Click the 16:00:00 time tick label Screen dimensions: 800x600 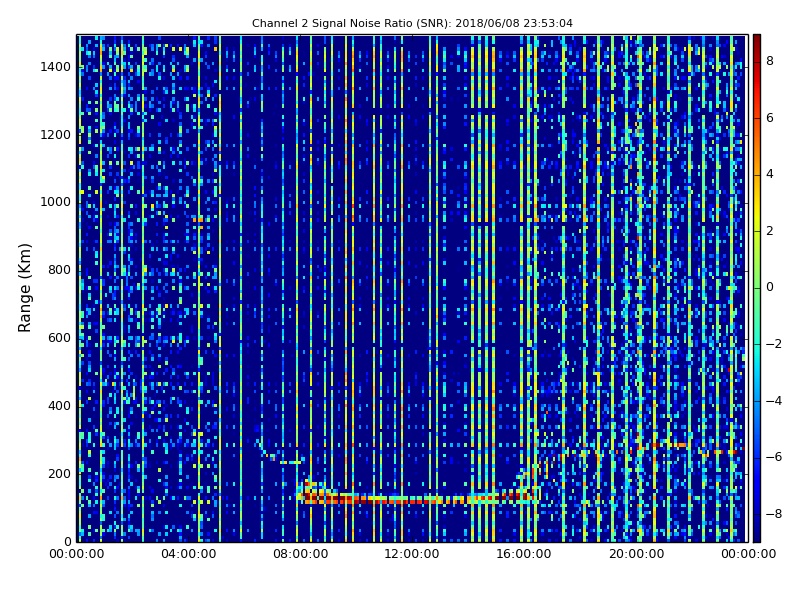pyautogui.click(x=524, y=554)
